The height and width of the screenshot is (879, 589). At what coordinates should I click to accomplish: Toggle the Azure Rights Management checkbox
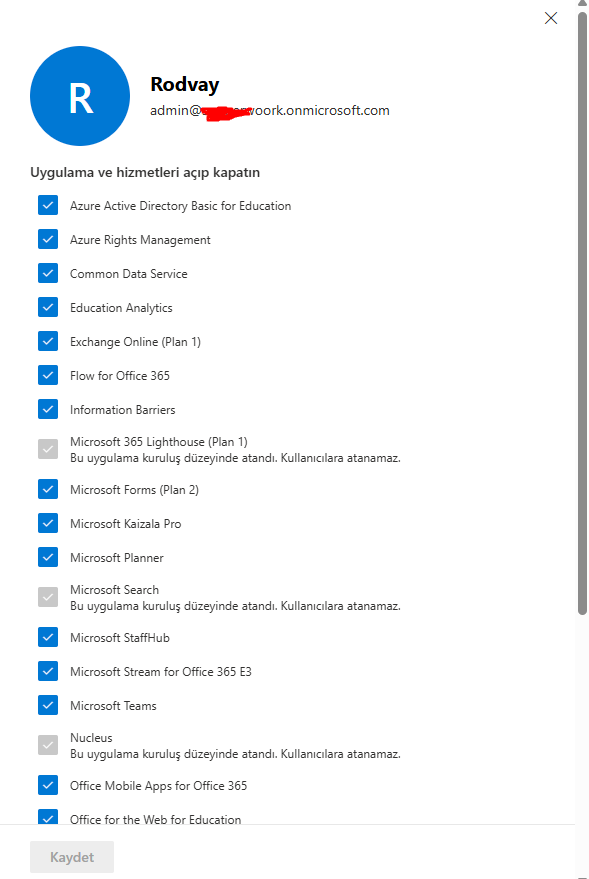(x=48, y=239)
